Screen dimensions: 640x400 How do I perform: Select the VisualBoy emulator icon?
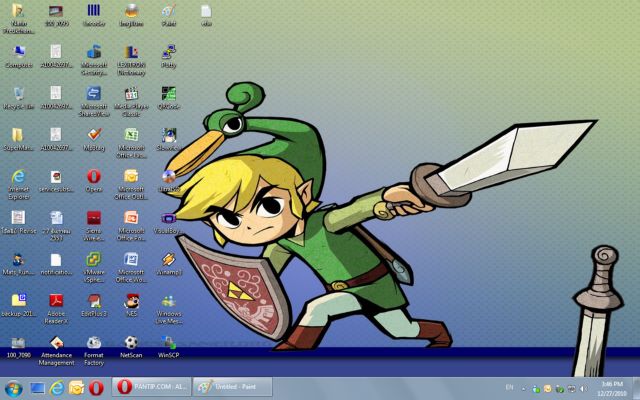[x=168, y=222]
